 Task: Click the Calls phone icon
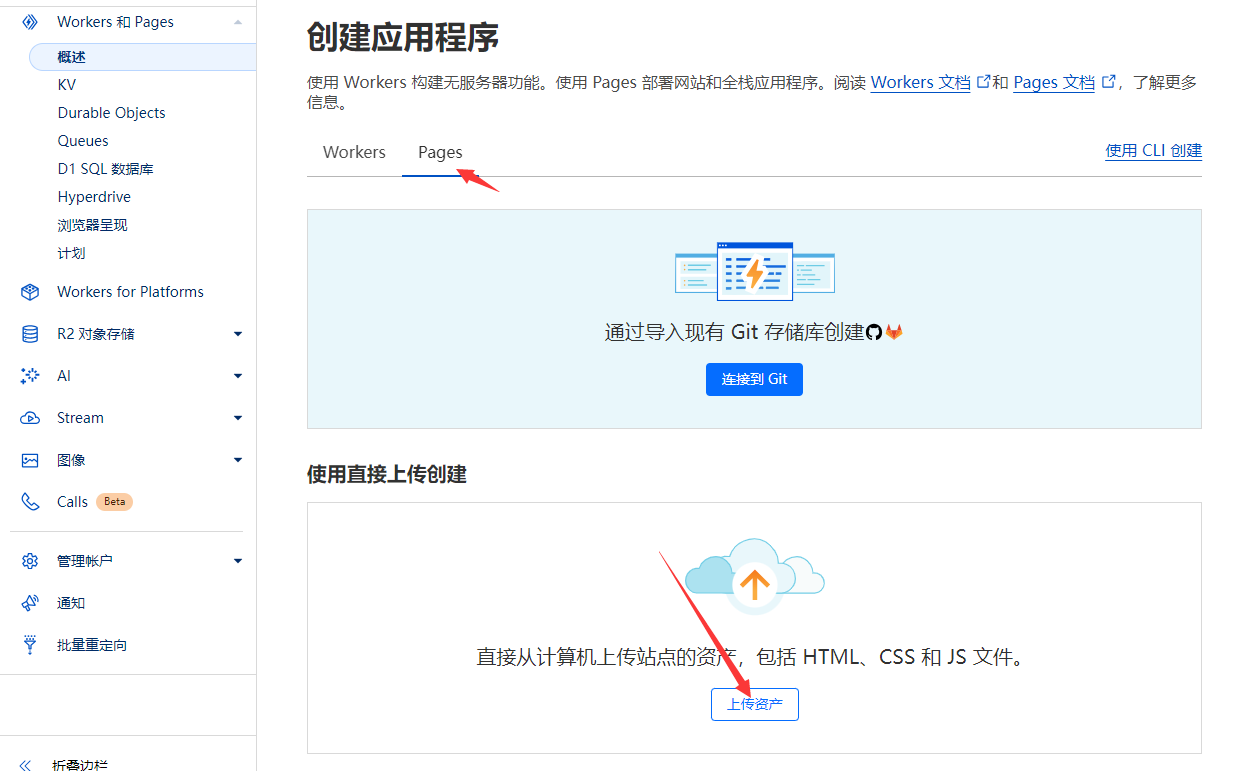pos(30,502)
